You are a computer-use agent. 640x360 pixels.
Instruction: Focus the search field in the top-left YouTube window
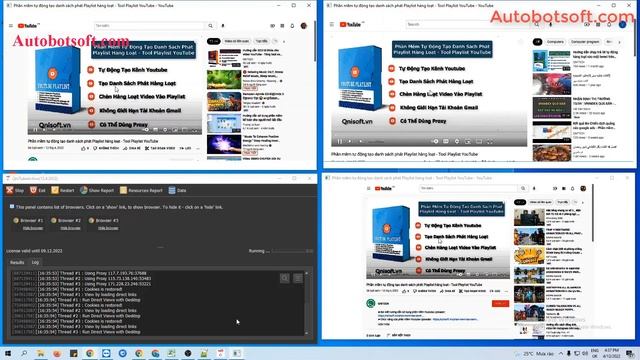(149, 26)
